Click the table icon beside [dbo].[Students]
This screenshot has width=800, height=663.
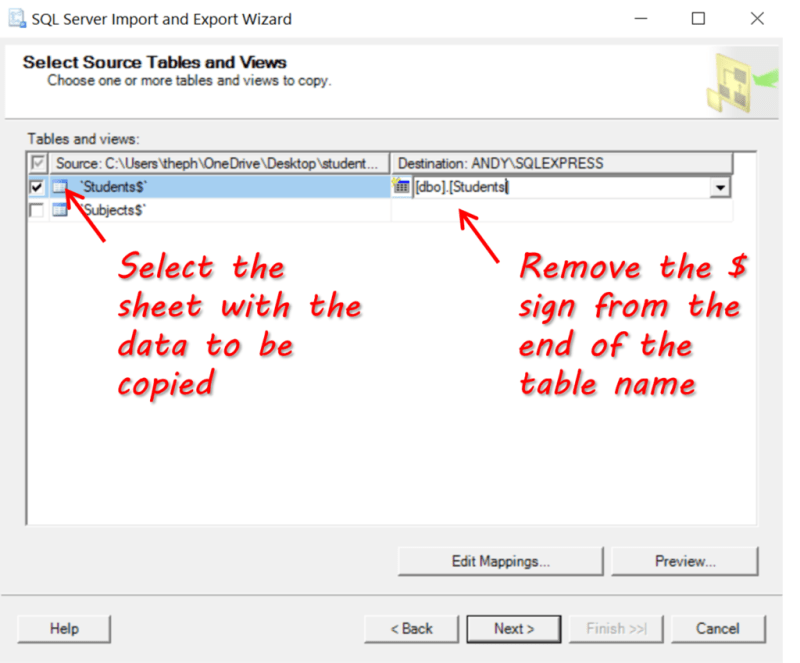[x=399, y=187]
